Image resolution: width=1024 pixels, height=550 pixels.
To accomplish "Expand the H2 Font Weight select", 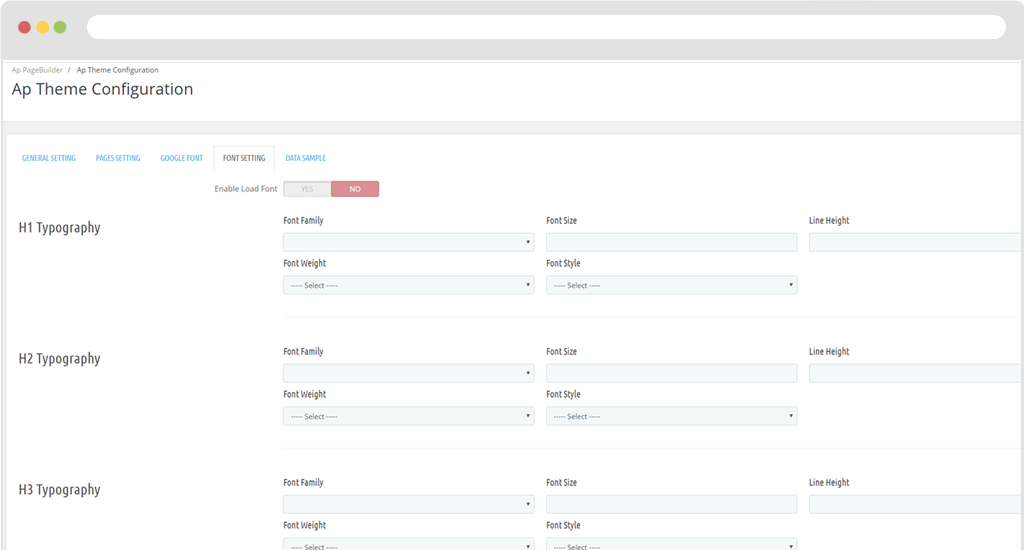I will 408,416.
